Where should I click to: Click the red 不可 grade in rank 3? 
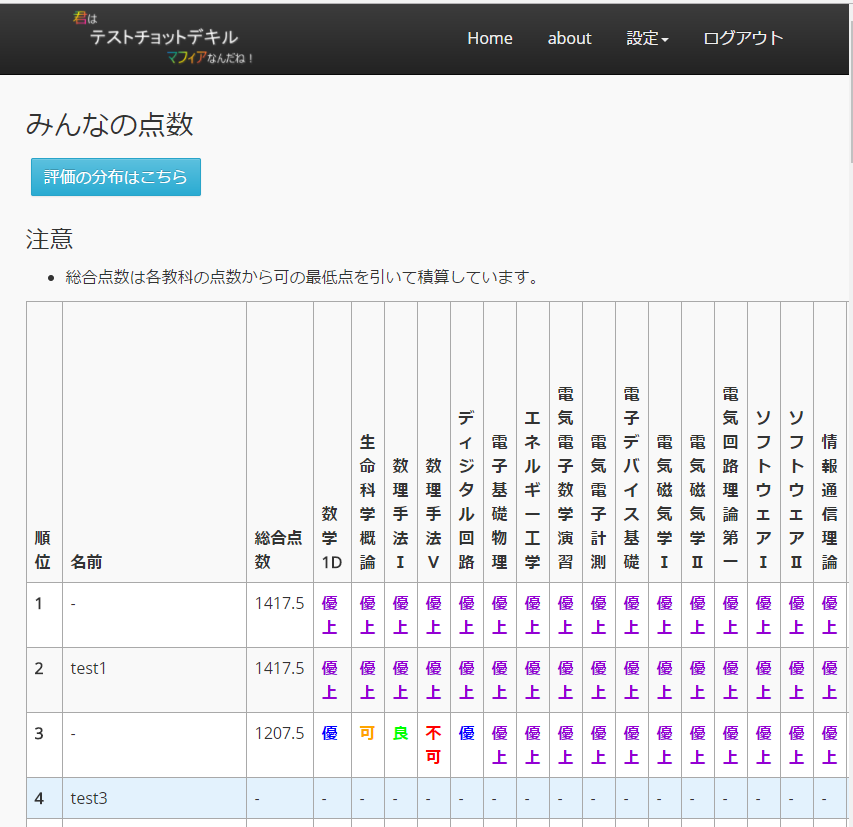[434, 745]
